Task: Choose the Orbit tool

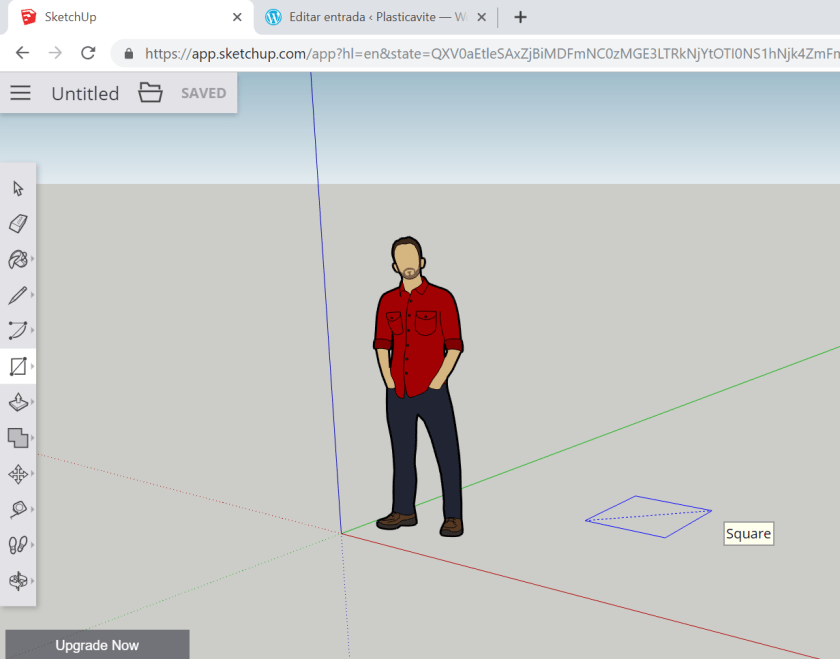Action: pyautogui.click(x=18, y=580)
